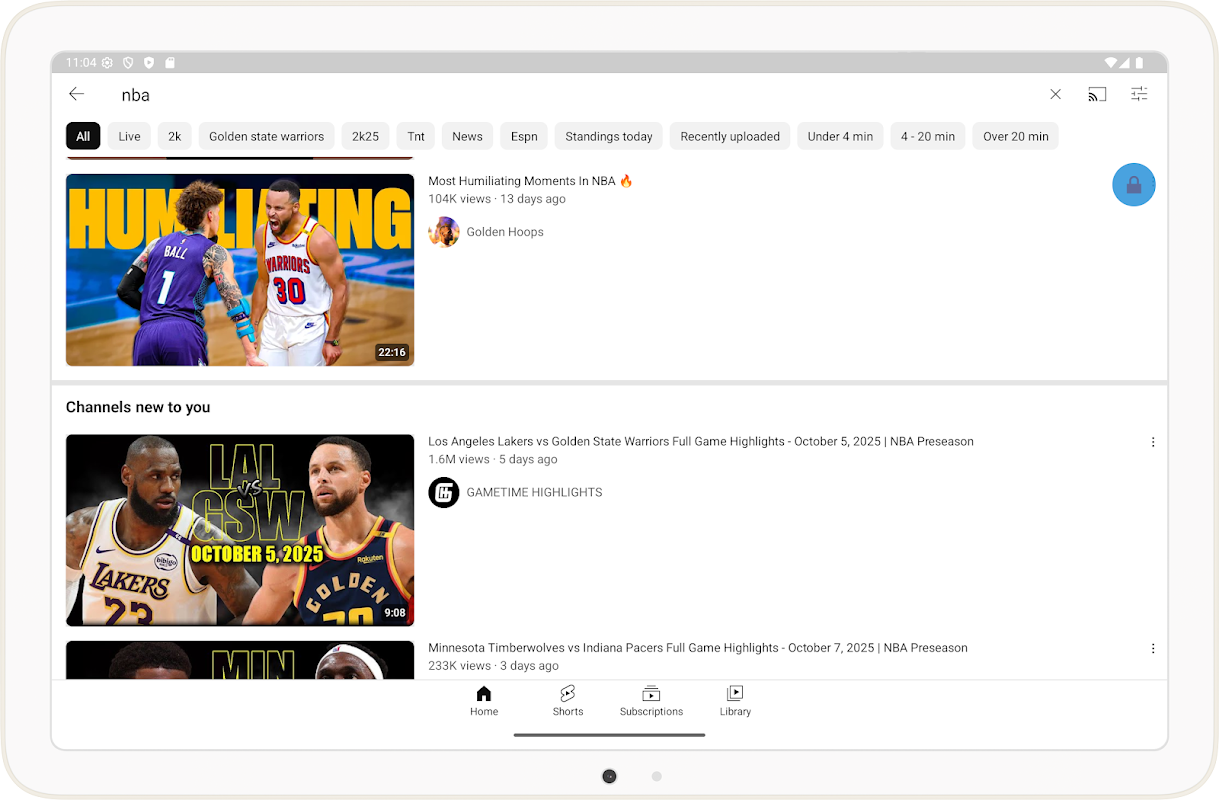Select the All filter chip
Viewport: 1219px width, 800px height.
(x=83, y=136)
